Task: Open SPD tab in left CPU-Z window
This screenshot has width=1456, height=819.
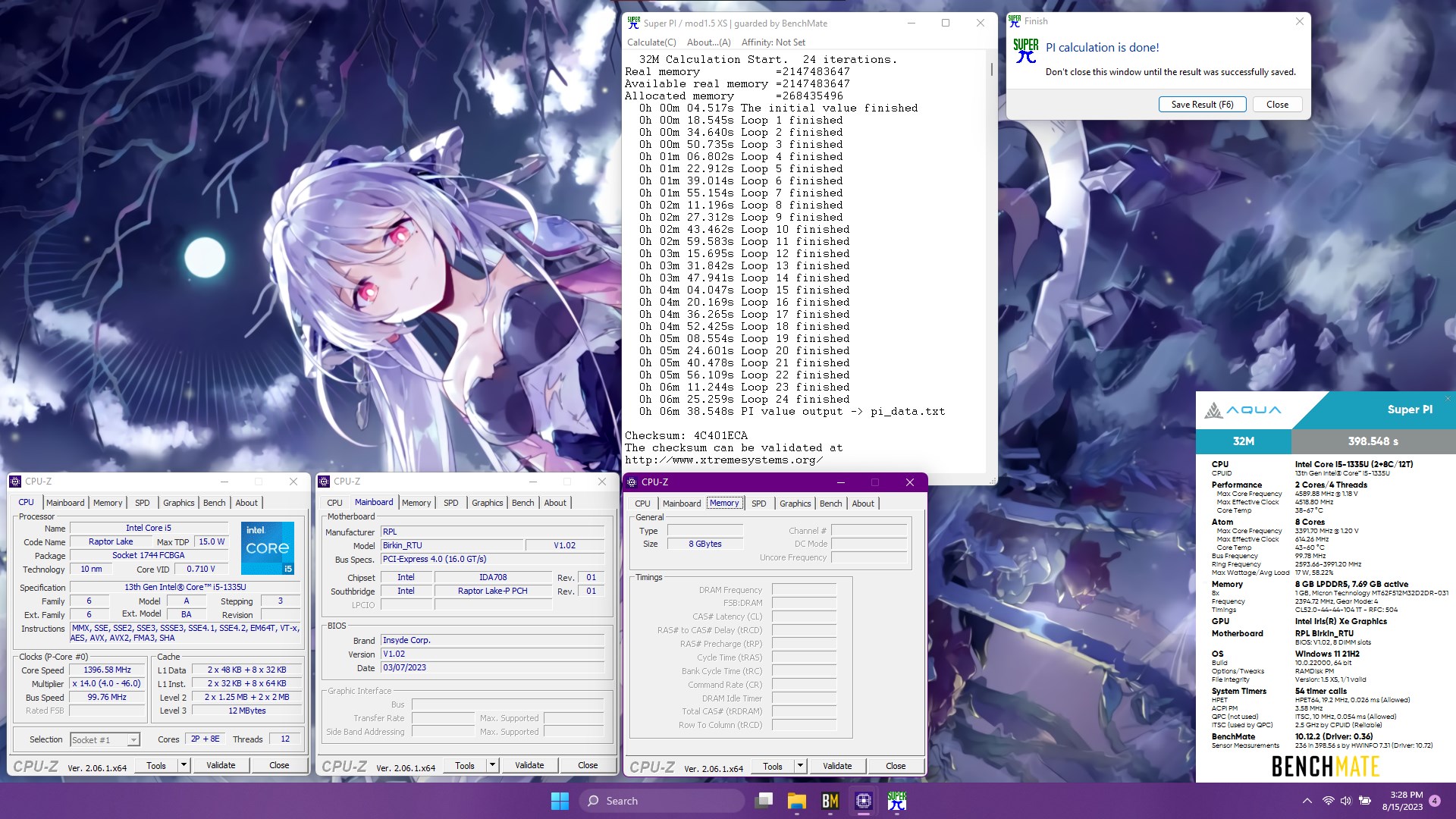Action: [x=143, y=503]
